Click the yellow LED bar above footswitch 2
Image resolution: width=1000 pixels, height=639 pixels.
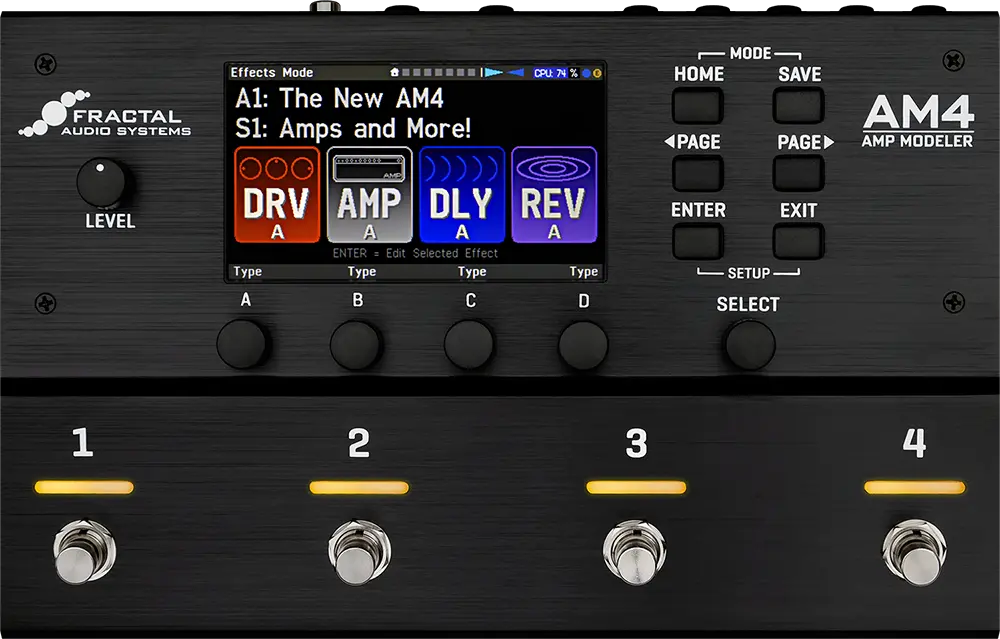tap(359, 487)
